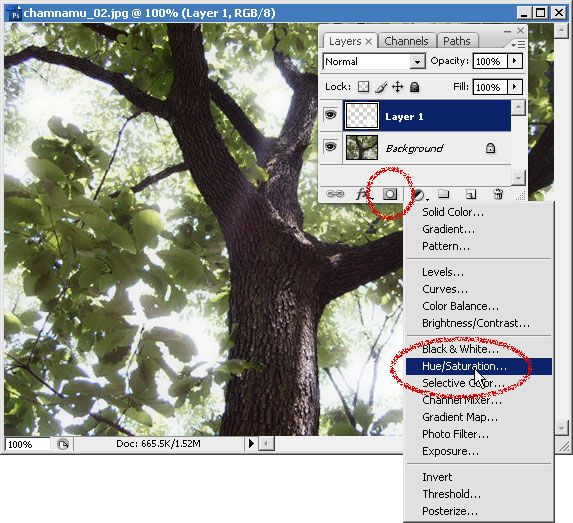Viewport: 573px width, 523px height.
Task: Choose Black & White adjustment
Action: point(478,349)
